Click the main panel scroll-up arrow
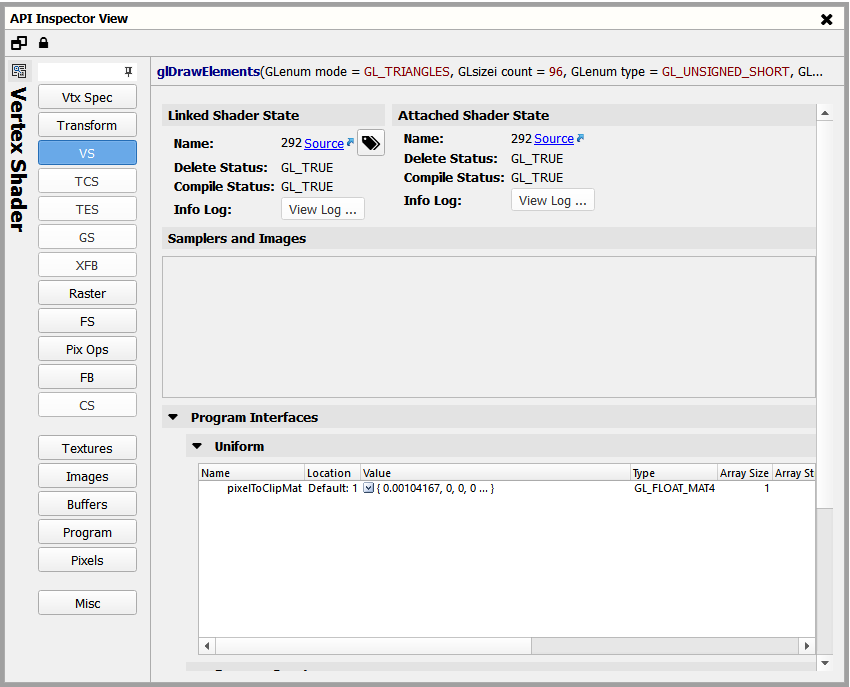Image resolution: width=850 pixels, height=687 pixels. click(x=825, y=113)
